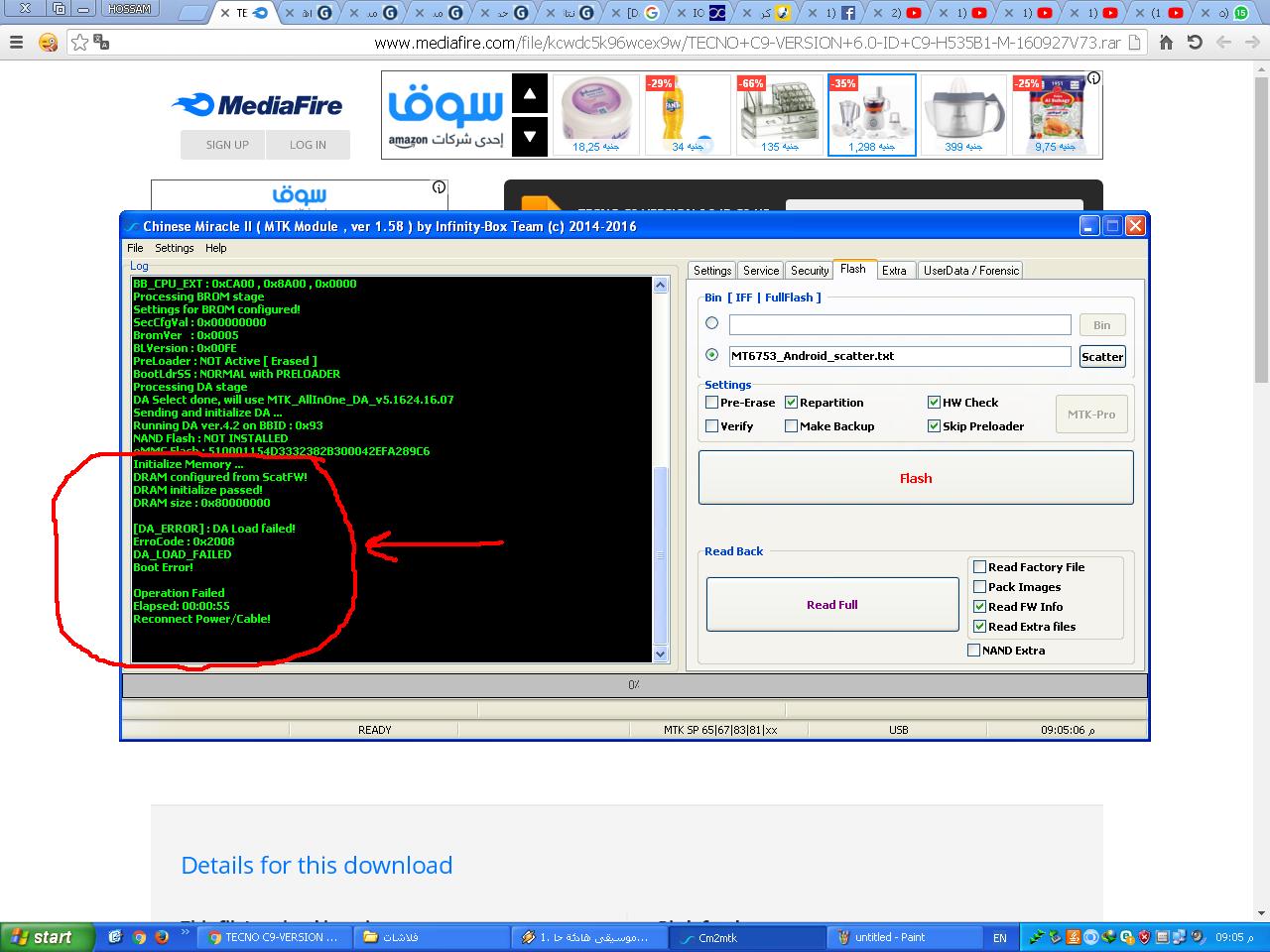Click the Souq ad logo in banner
Viewport: 1270px width, 952px height.
(x=445, y=115)
